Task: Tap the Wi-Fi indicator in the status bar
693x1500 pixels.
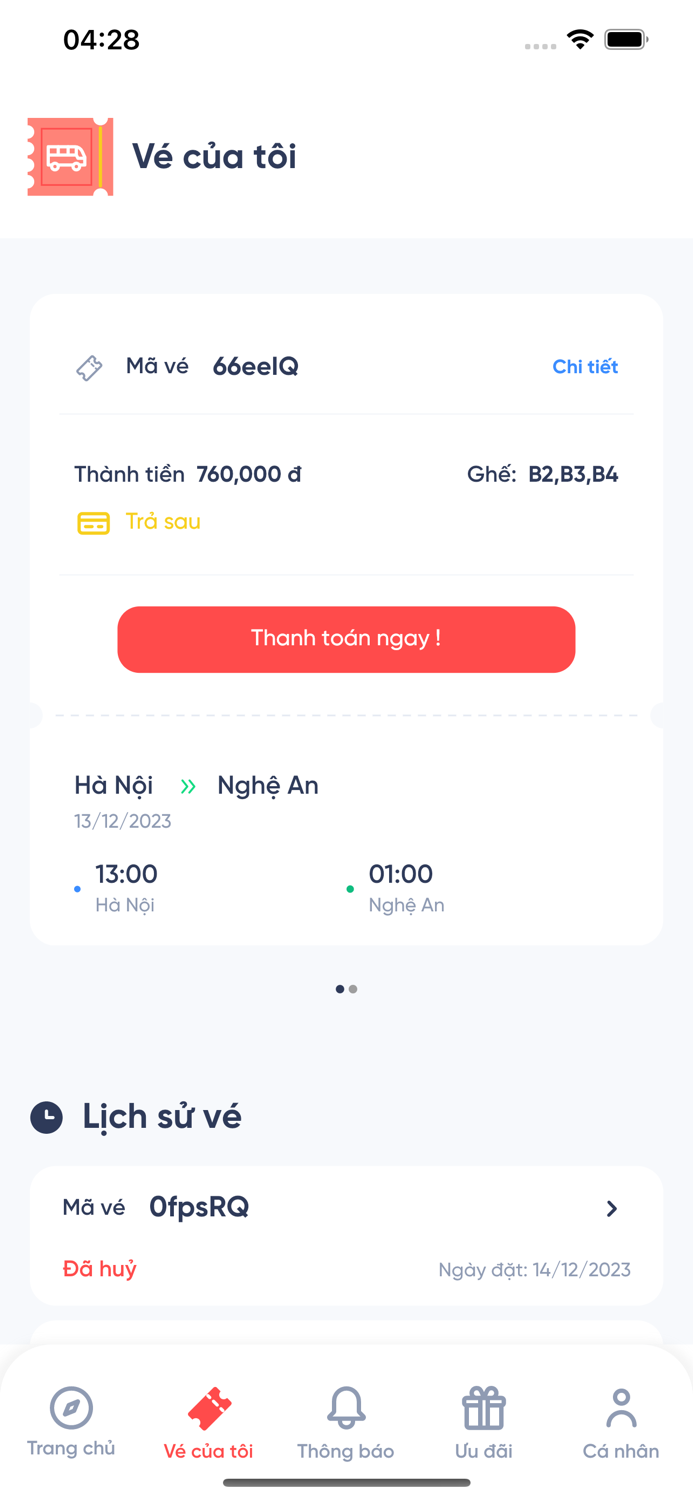Action: click(x=581, y=39)
